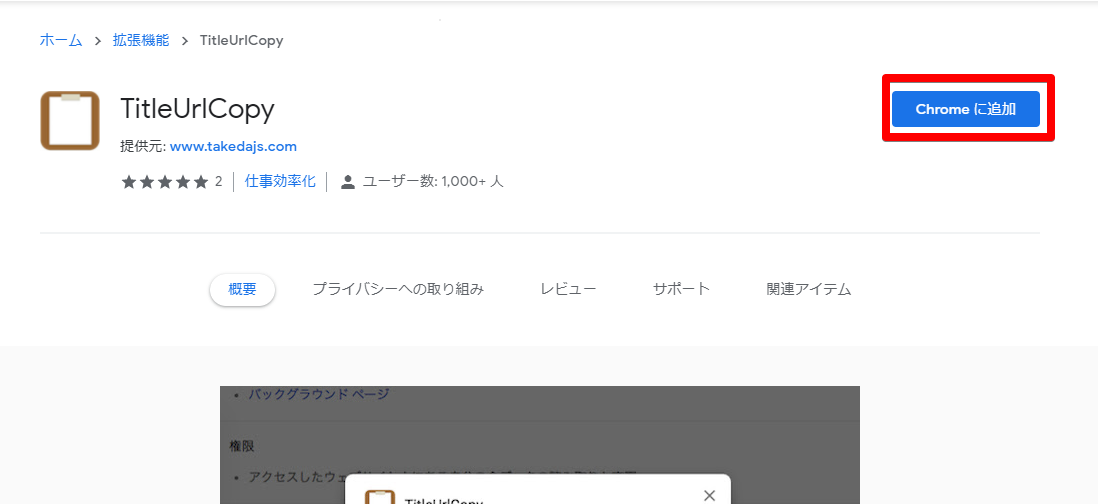Select the 概要 tab
This screenshot has width=1098, height=504.
pos(242,289)
